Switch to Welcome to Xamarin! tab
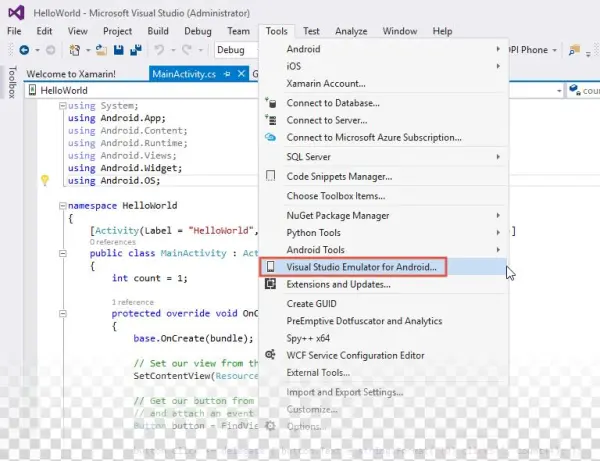Screen dimensions: 600x461 71,74
